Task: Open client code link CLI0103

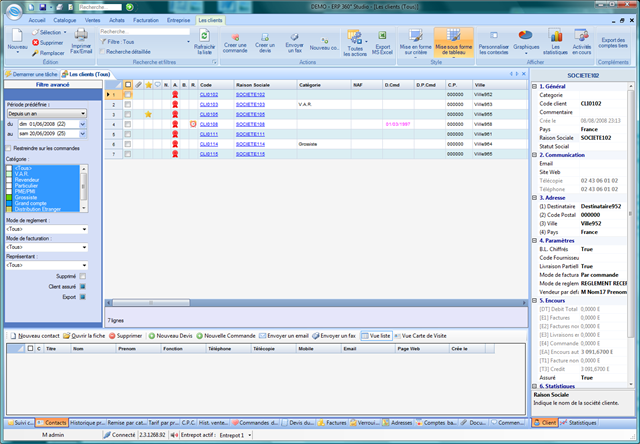Action: (209, 104)
